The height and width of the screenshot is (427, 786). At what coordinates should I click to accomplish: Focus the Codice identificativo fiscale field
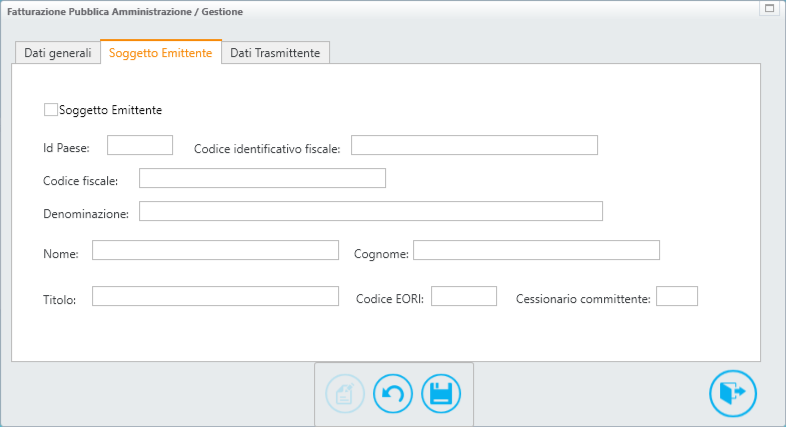tap(474, 146)
